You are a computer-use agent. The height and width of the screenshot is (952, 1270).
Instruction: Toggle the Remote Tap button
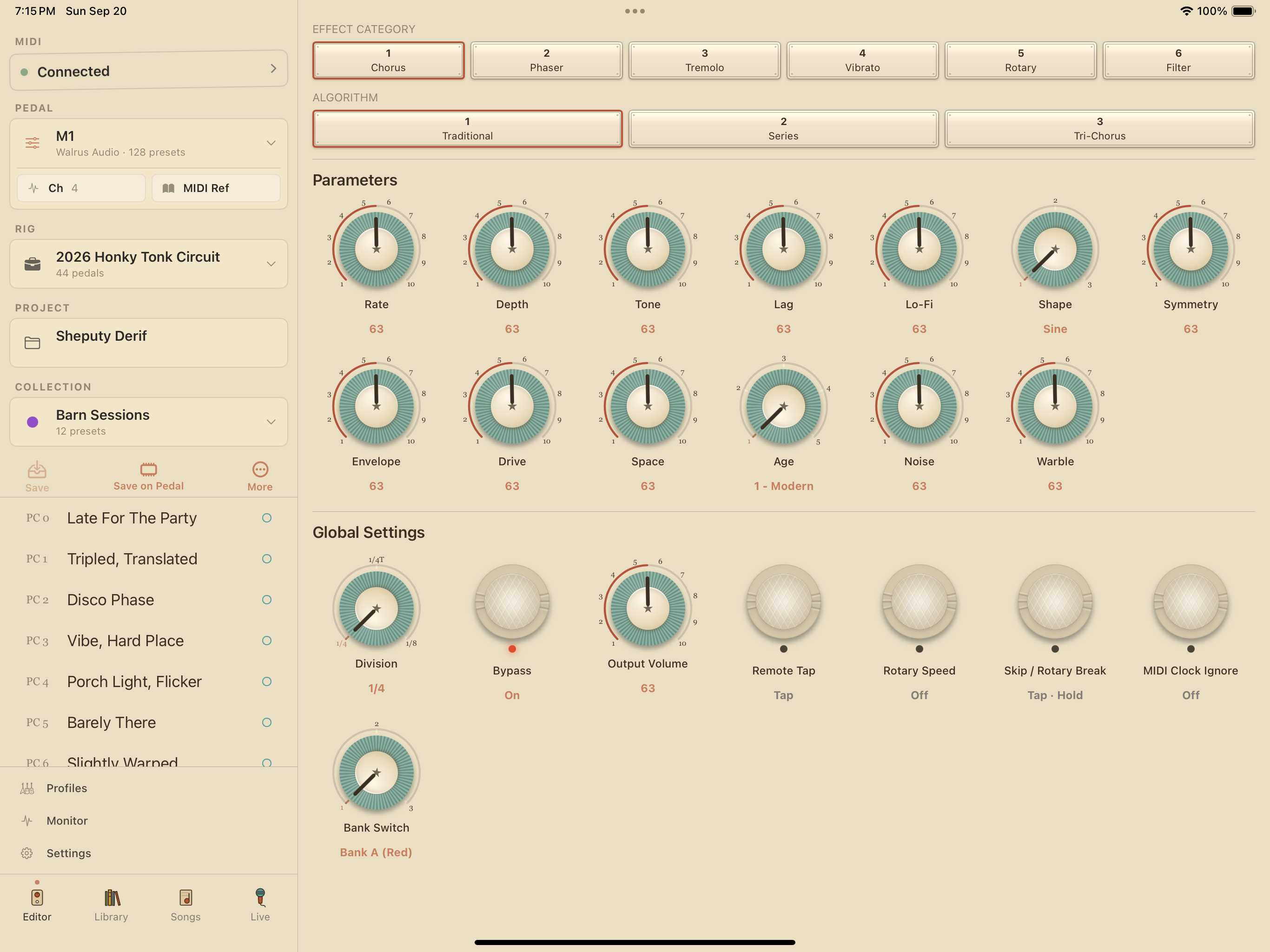[784, 603]
